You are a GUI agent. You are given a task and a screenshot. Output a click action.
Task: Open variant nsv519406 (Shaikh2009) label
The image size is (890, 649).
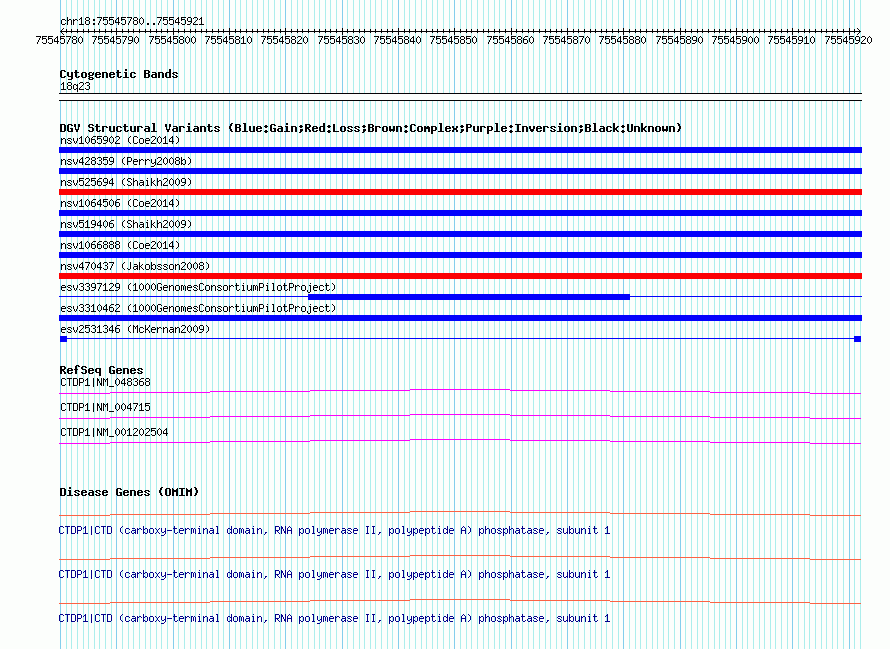click(126, 224)
